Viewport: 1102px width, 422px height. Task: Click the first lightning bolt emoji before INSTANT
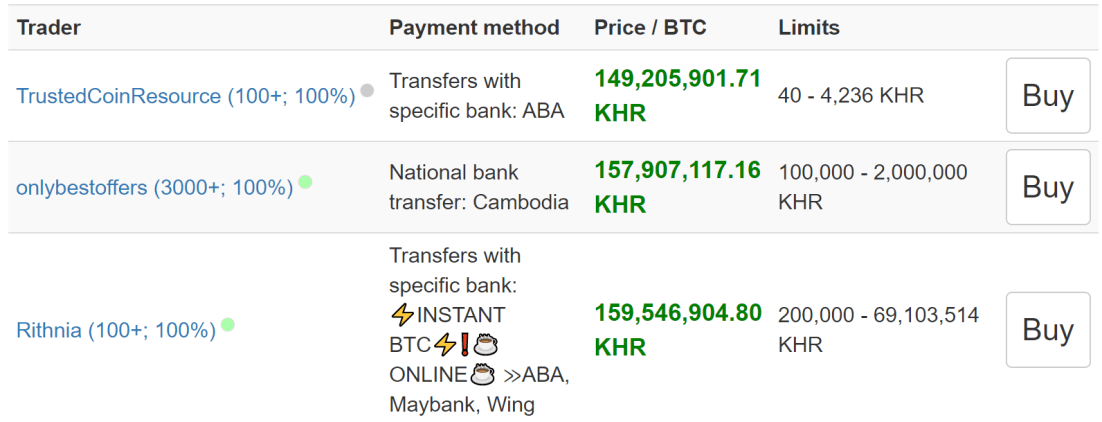401,314
